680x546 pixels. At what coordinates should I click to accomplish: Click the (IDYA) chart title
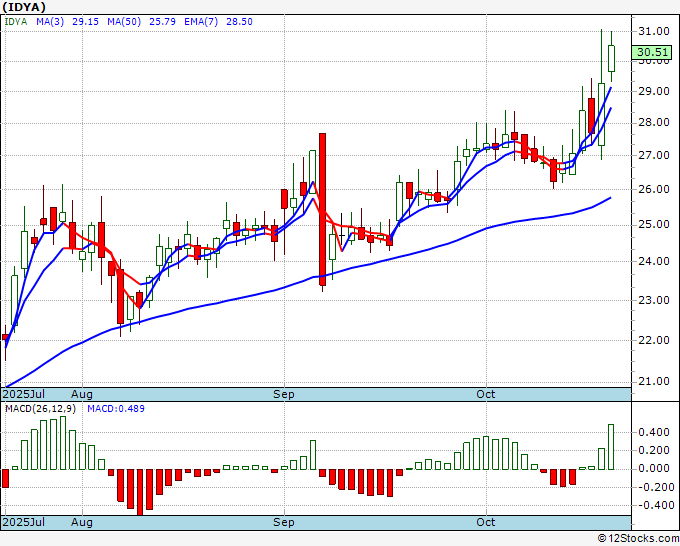point(24,7)
